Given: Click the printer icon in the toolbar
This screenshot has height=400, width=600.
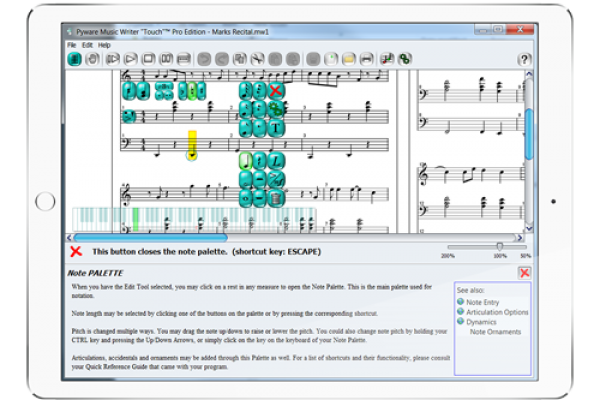Looking at the screenshot, I should pyautogui.click(x=368, y=60).
